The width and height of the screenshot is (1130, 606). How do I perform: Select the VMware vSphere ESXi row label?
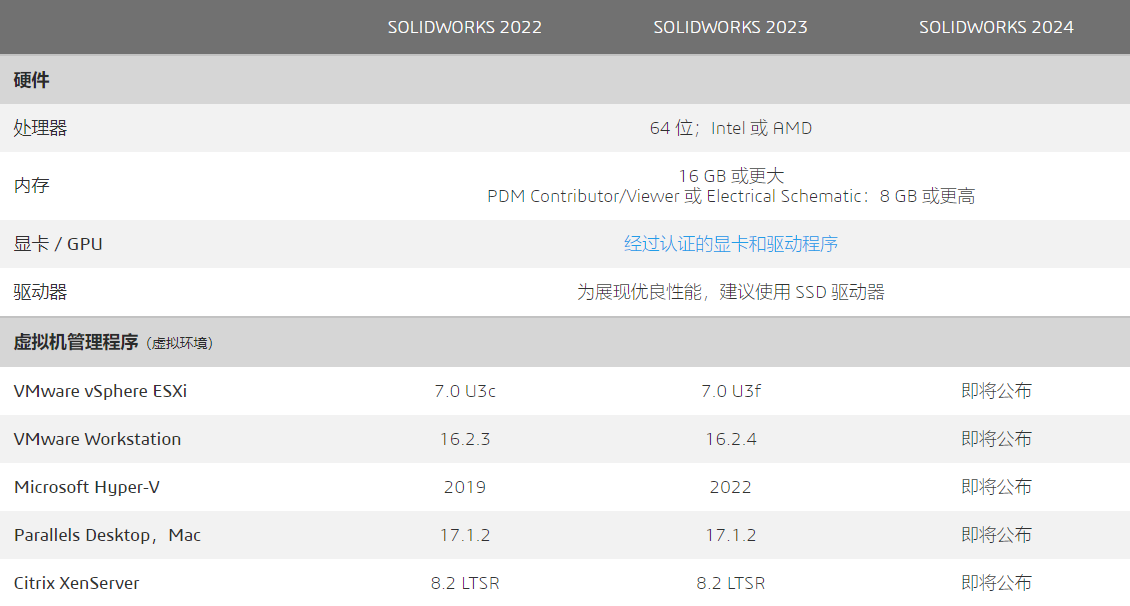(100, 391)
